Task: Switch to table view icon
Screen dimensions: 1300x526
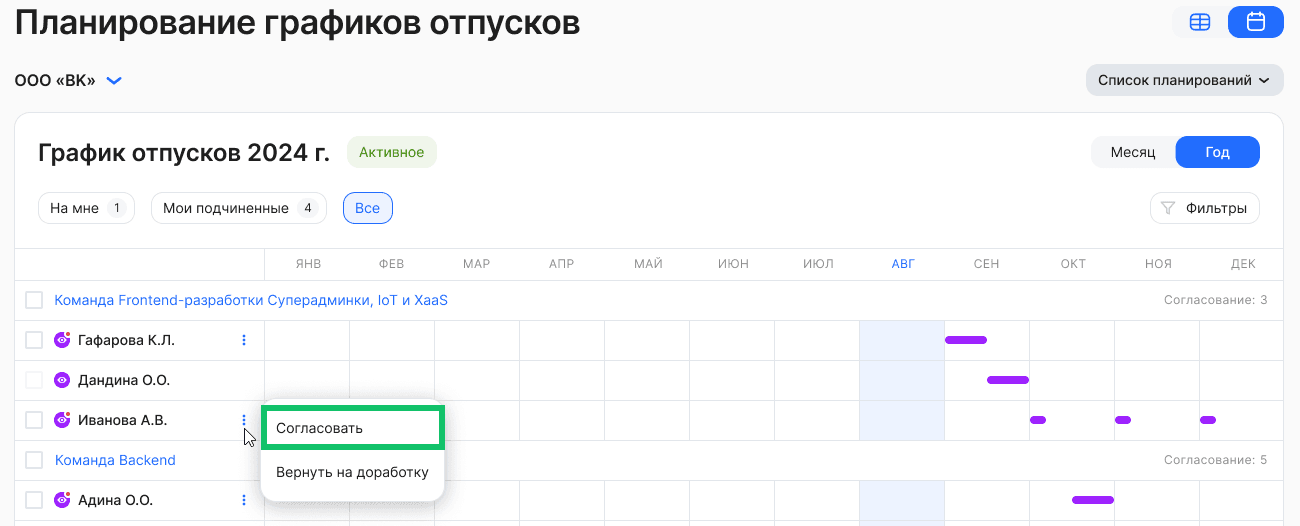Action: click(x=1199, y=22)
